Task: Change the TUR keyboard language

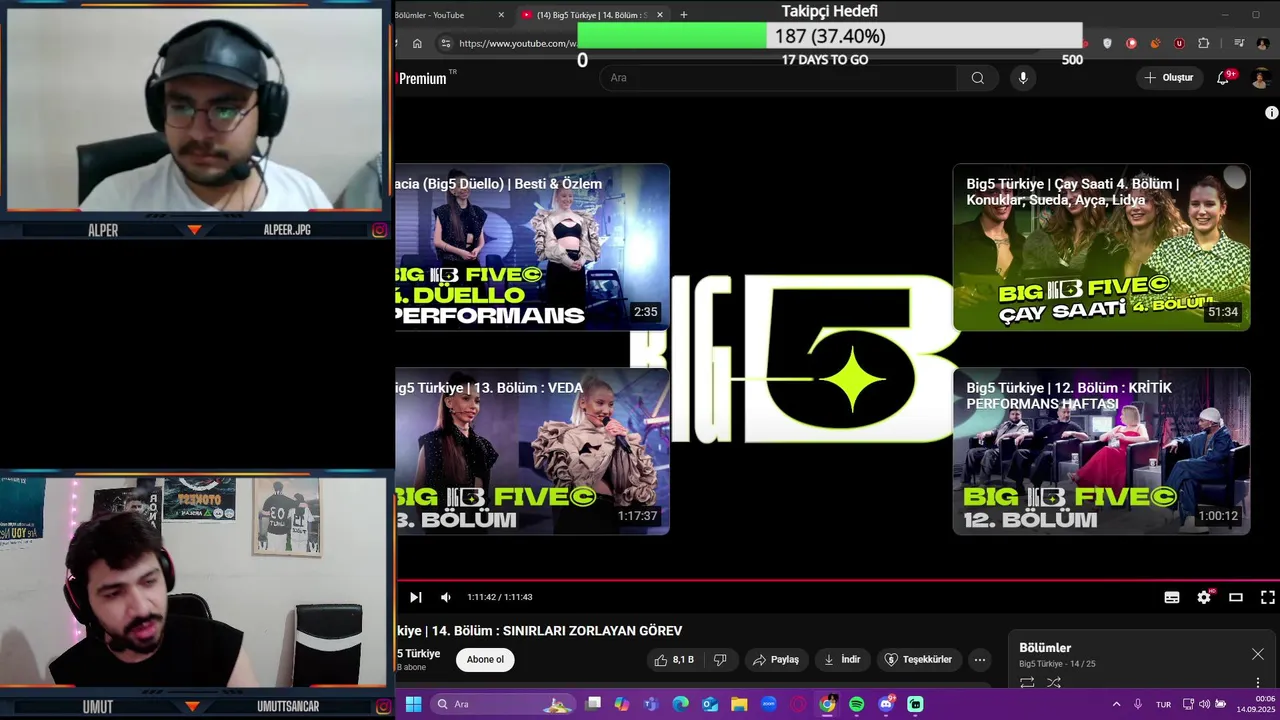Action: [x=1163, y=704]
